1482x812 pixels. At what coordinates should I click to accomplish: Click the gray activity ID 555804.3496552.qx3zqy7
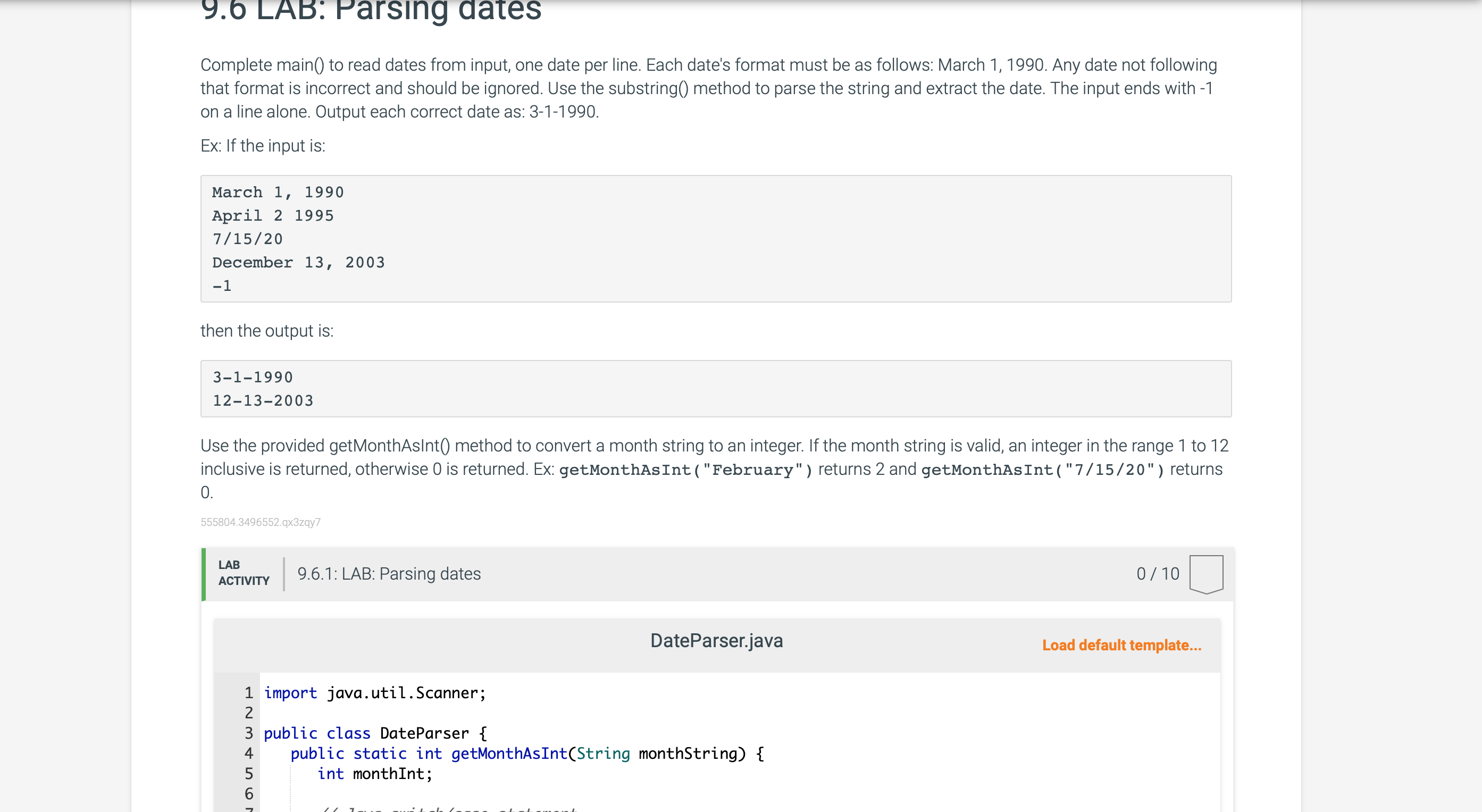tap(261, 522)
